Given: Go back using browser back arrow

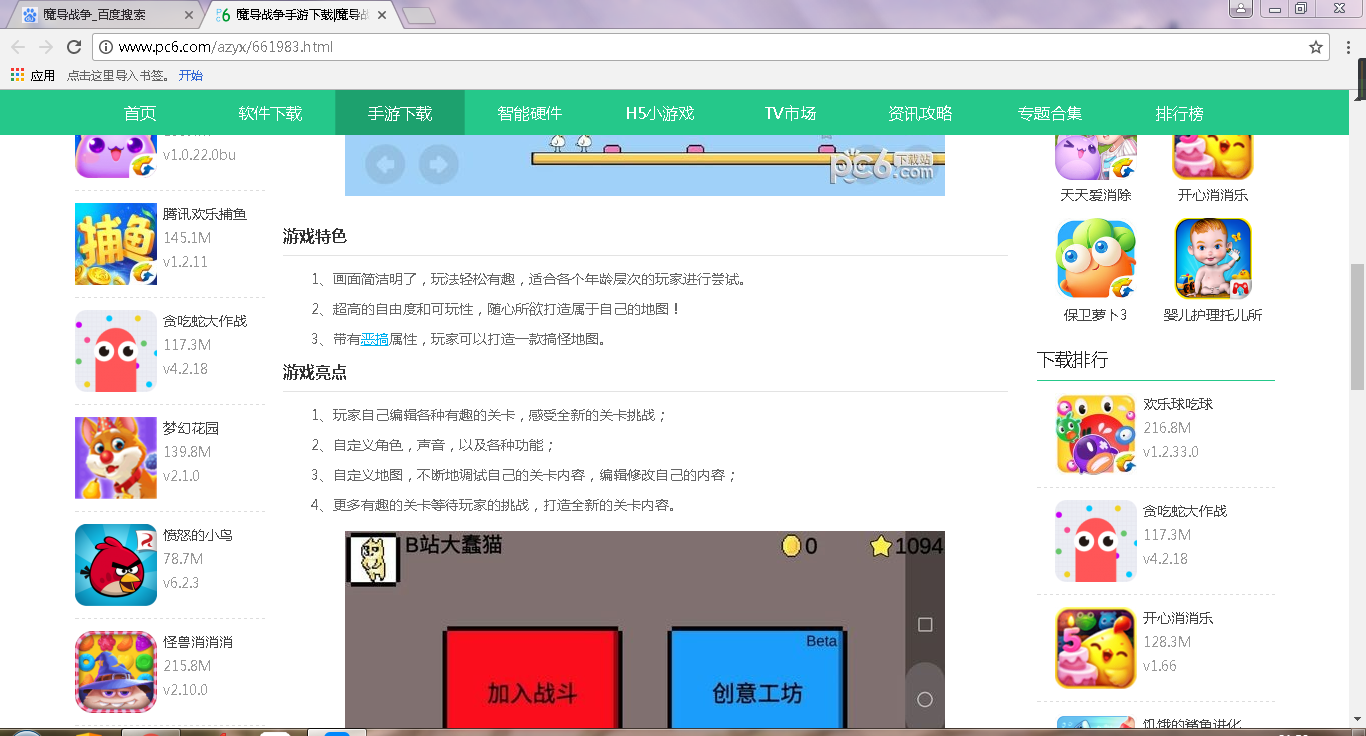Looking at the screenshot, I should pyautogui.click(x=18, y=47).
